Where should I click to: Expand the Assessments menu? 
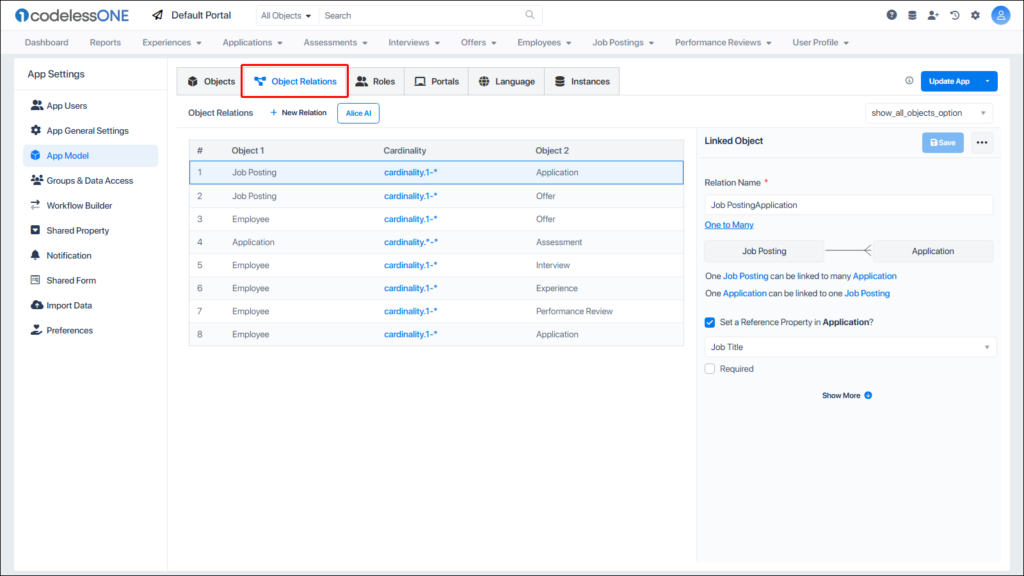[x=335, y=42]
